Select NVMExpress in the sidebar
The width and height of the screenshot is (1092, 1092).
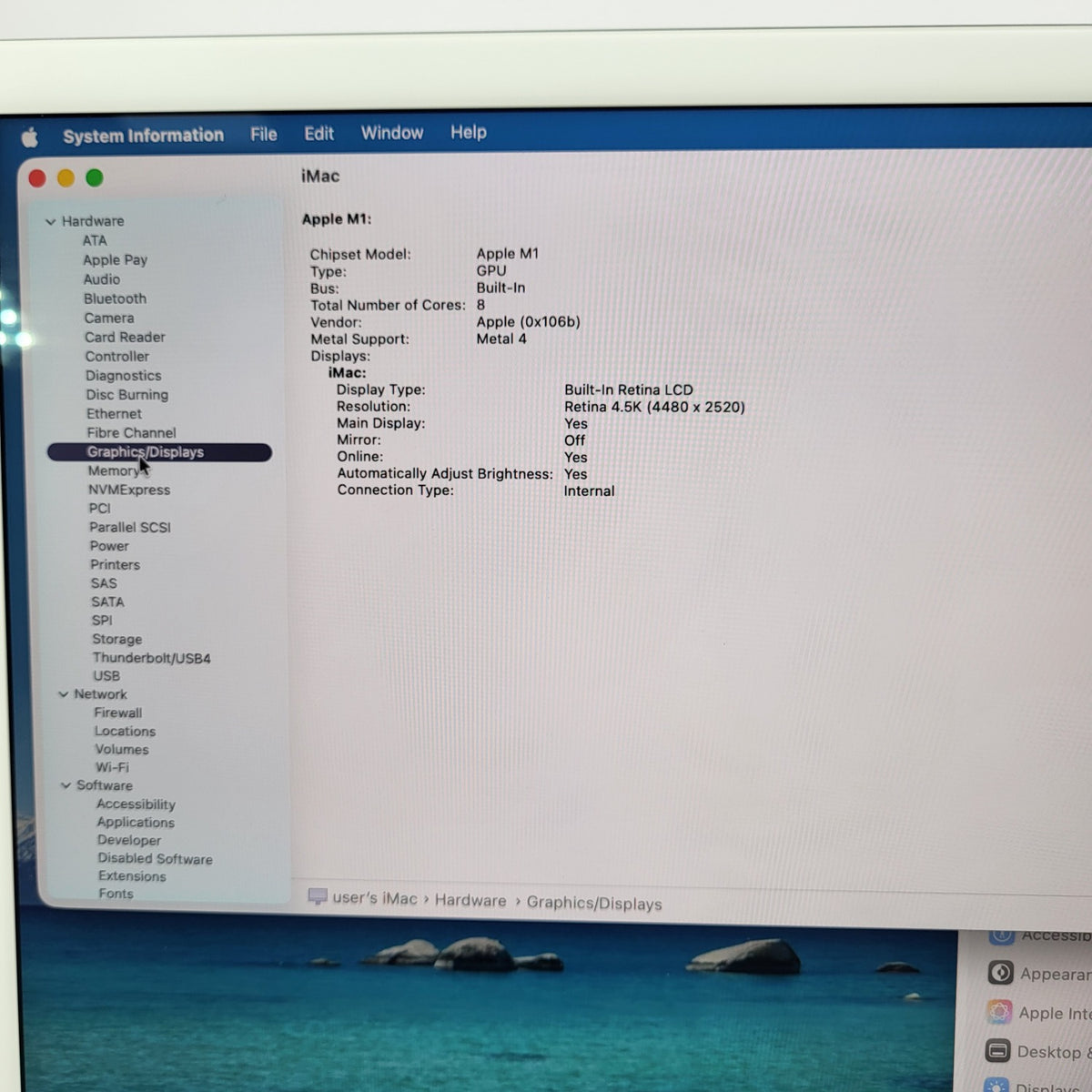click(129, 490)
